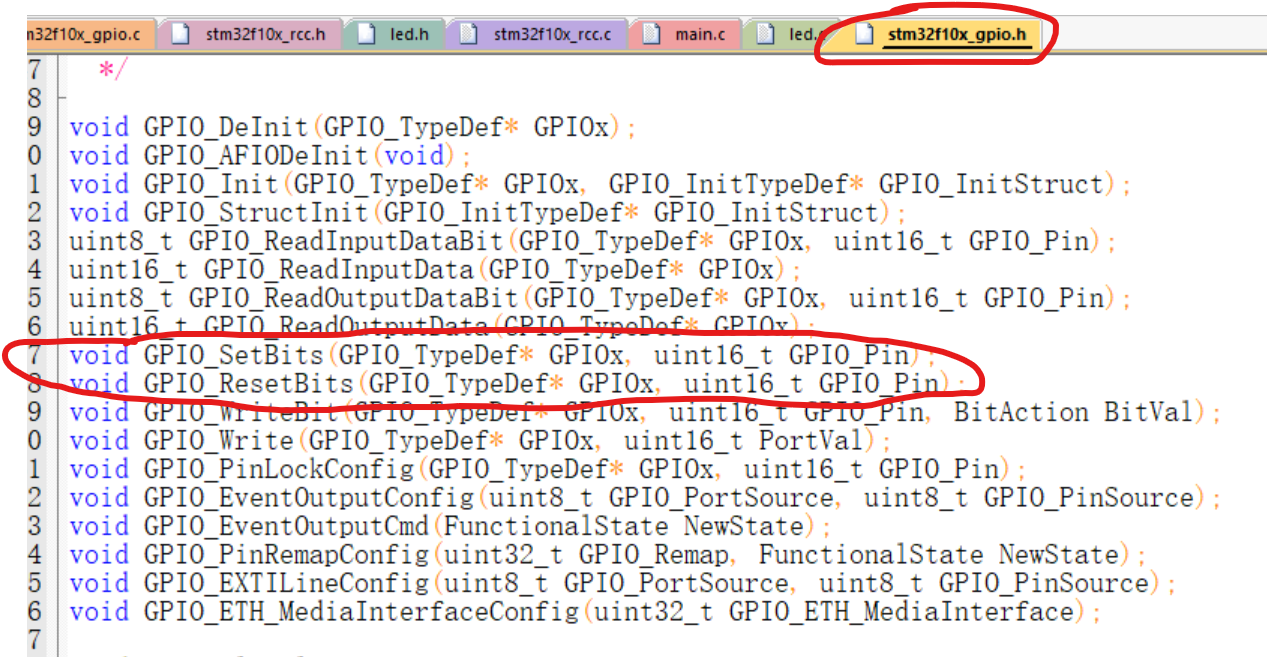Open the main.c editor tab
Viewport: 1267px width, 657px height.
coord(685,35)
